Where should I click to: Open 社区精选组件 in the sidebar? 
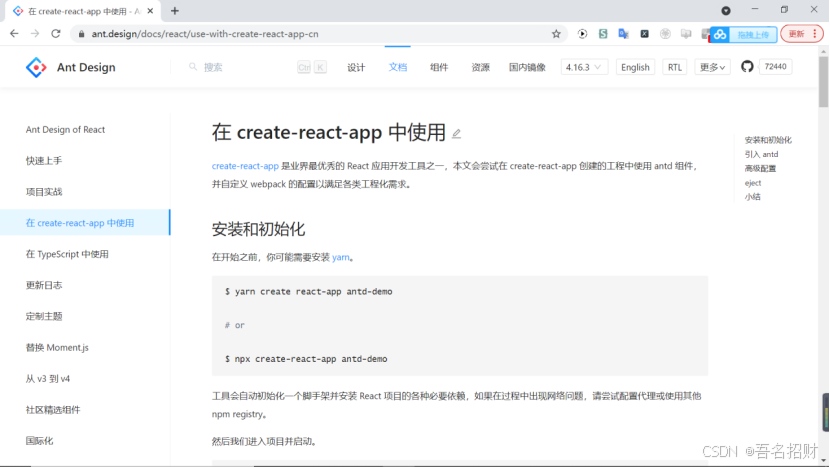(53, 410)
